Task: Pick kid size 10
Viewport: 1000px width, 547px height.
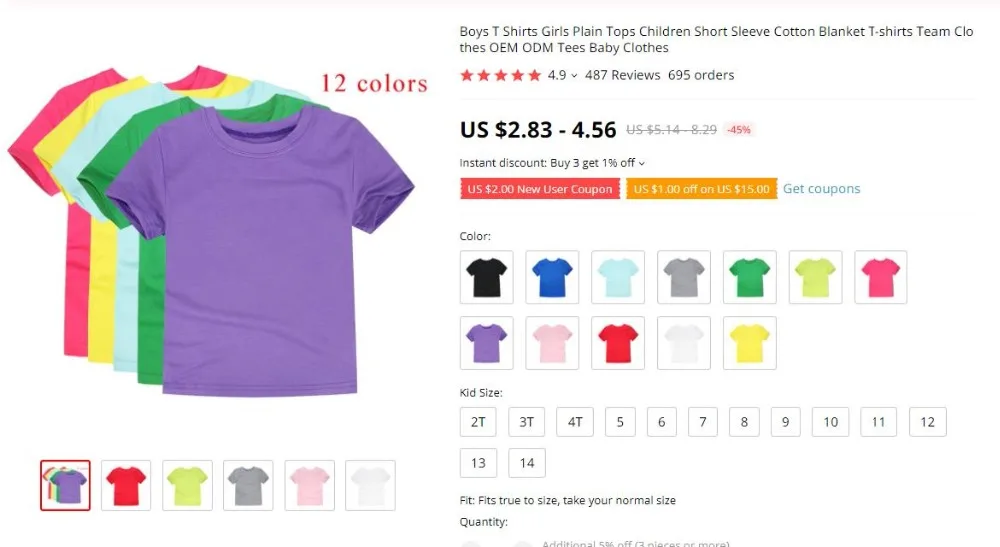Action: click(830, 422)
